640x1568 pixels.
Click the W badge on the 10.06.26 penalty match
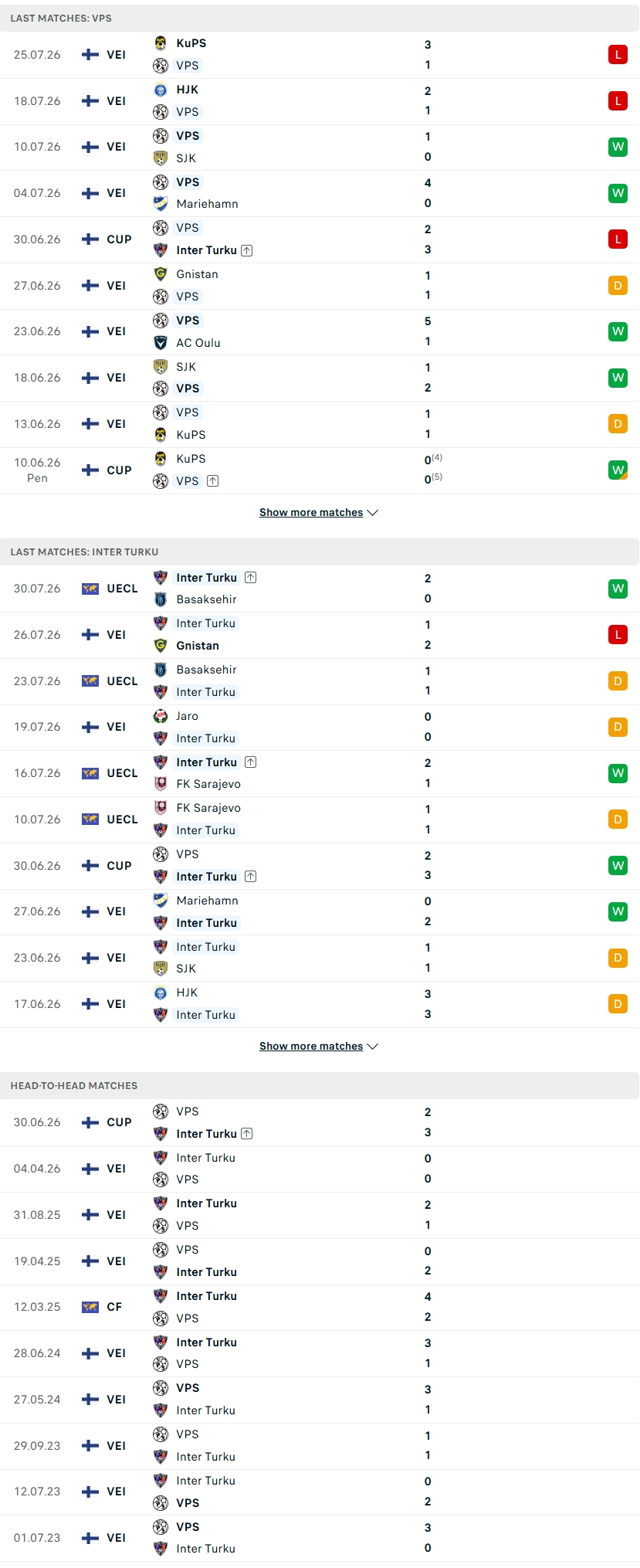coord(618,470)
